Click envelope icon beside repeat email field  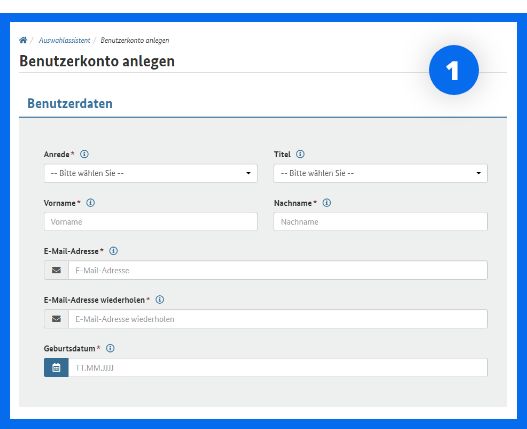pyautogui.click(x=56, y=319)
